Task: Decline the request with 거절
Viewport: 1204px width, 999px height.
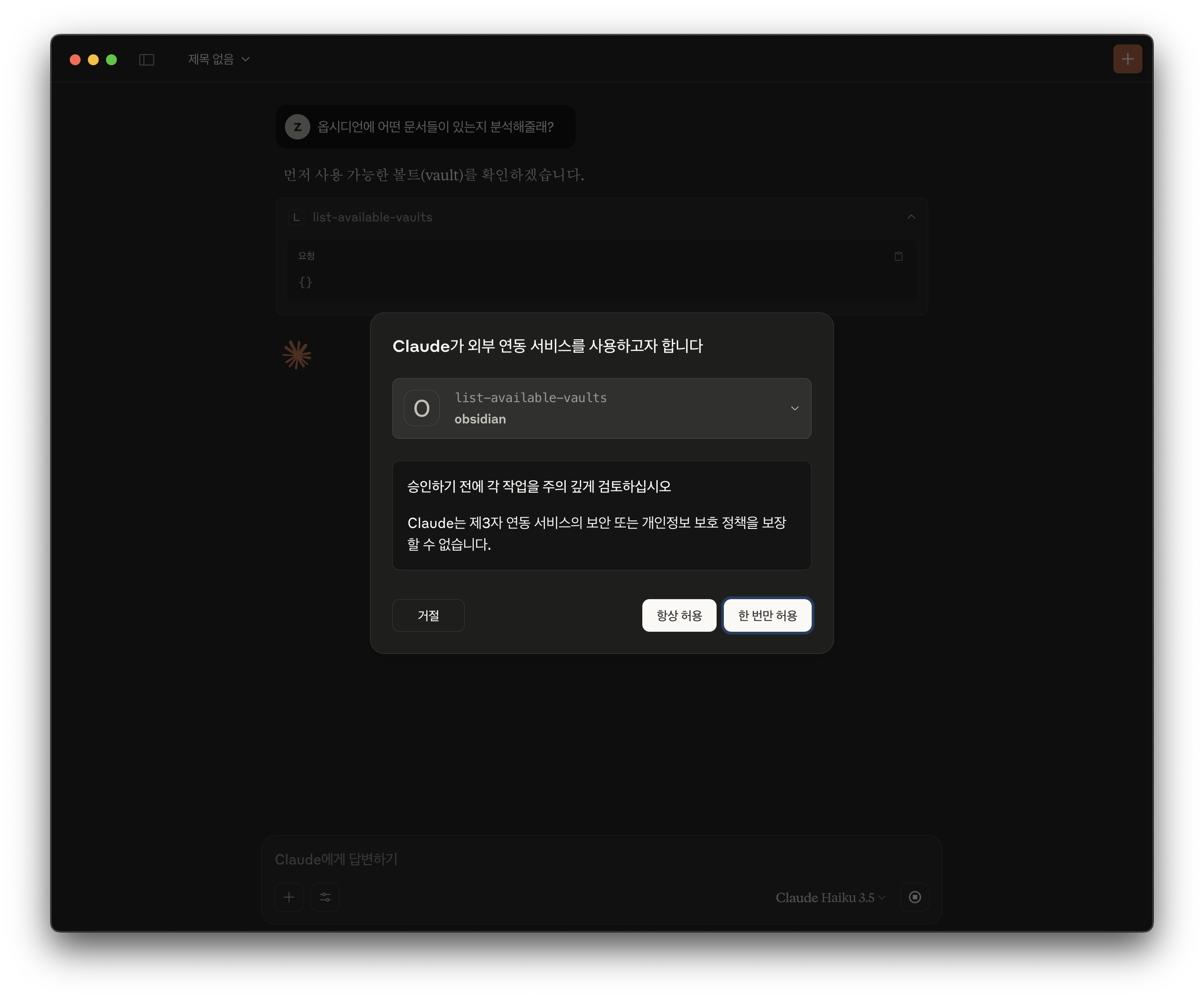Action: pyautogui.click(x=428, y=615)
